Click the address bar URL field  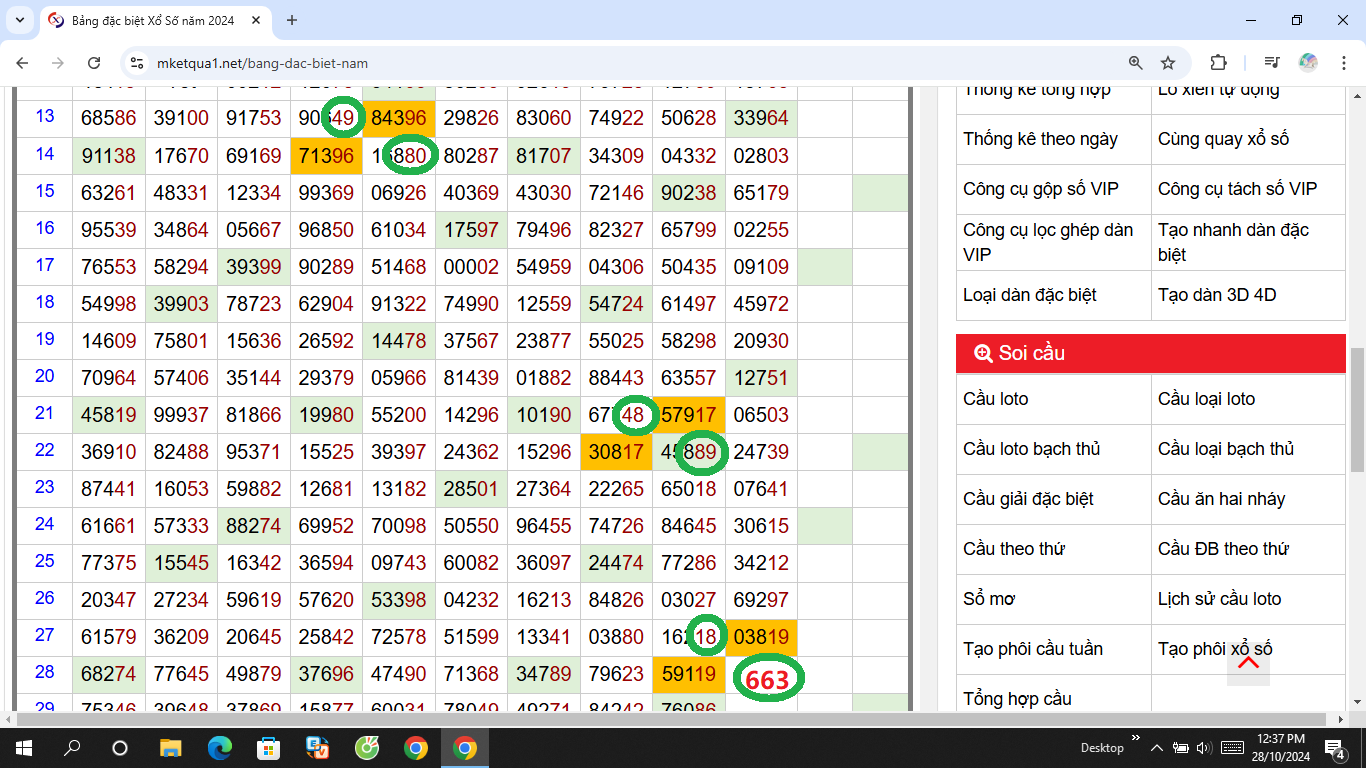point(600,63)
